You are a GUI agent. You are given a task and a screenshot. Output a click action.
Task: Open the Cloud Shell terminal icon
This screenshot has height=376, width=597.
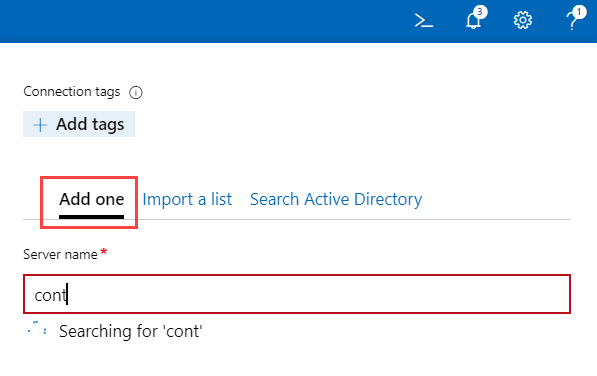point(424,21)
